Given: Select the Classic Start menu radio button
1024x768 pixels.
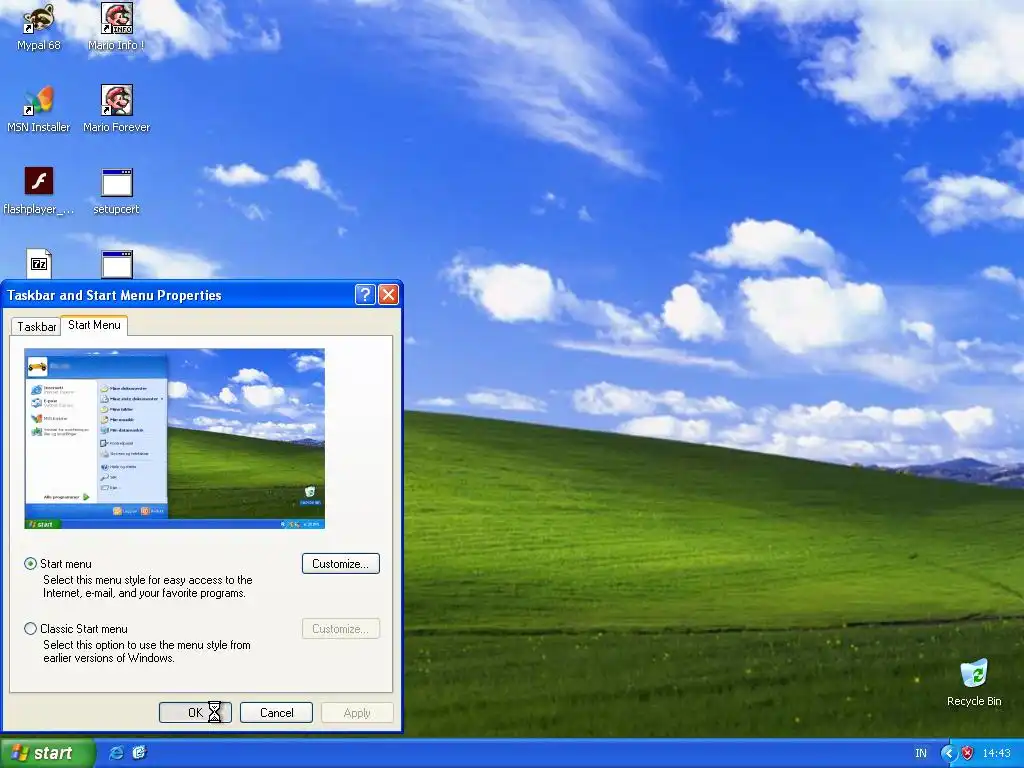Looking at the screenshot, I should pos(30,628).
